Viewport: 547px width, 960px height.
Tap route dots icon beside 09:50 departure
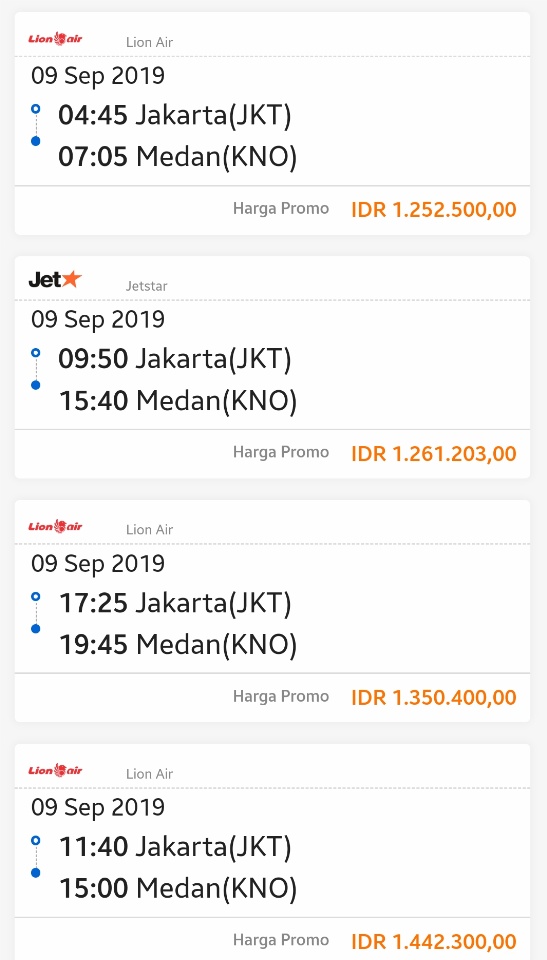pyautogui.click(x=36, y=369)
